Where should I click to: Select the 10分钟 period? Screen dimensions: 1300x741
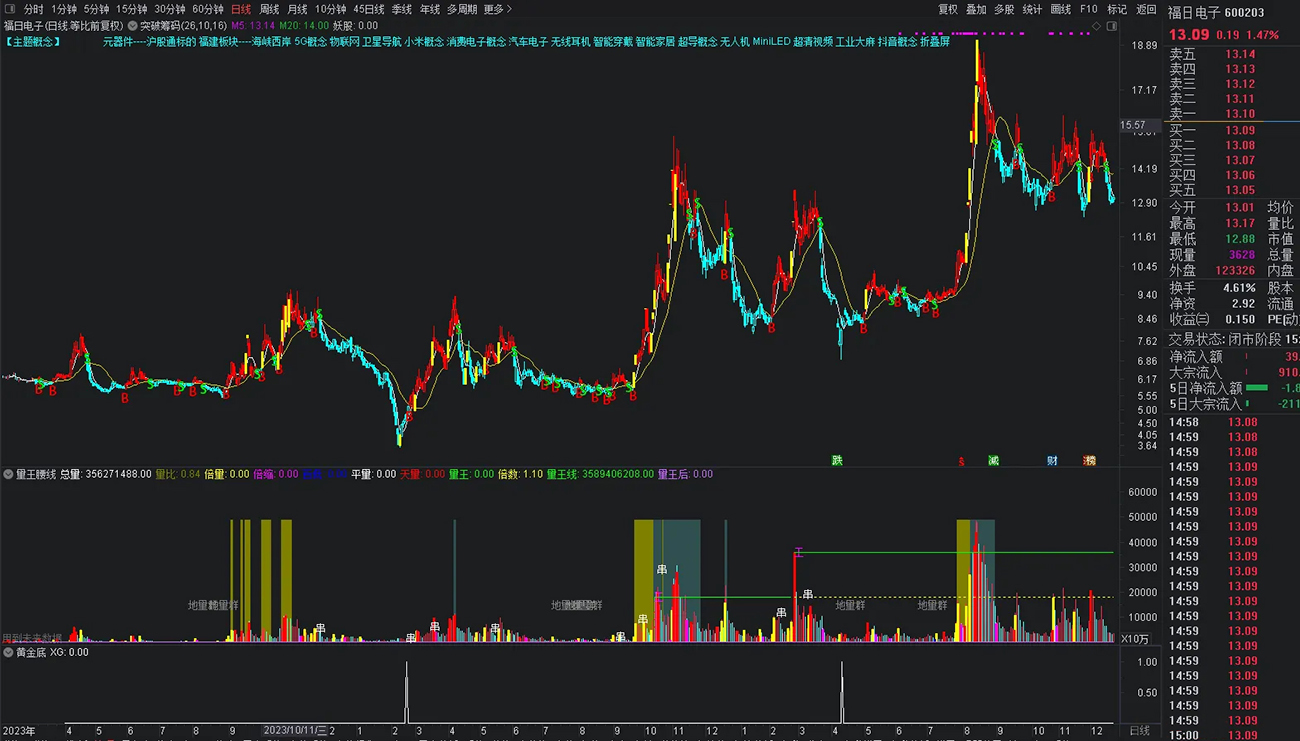[x=330, y=9]
